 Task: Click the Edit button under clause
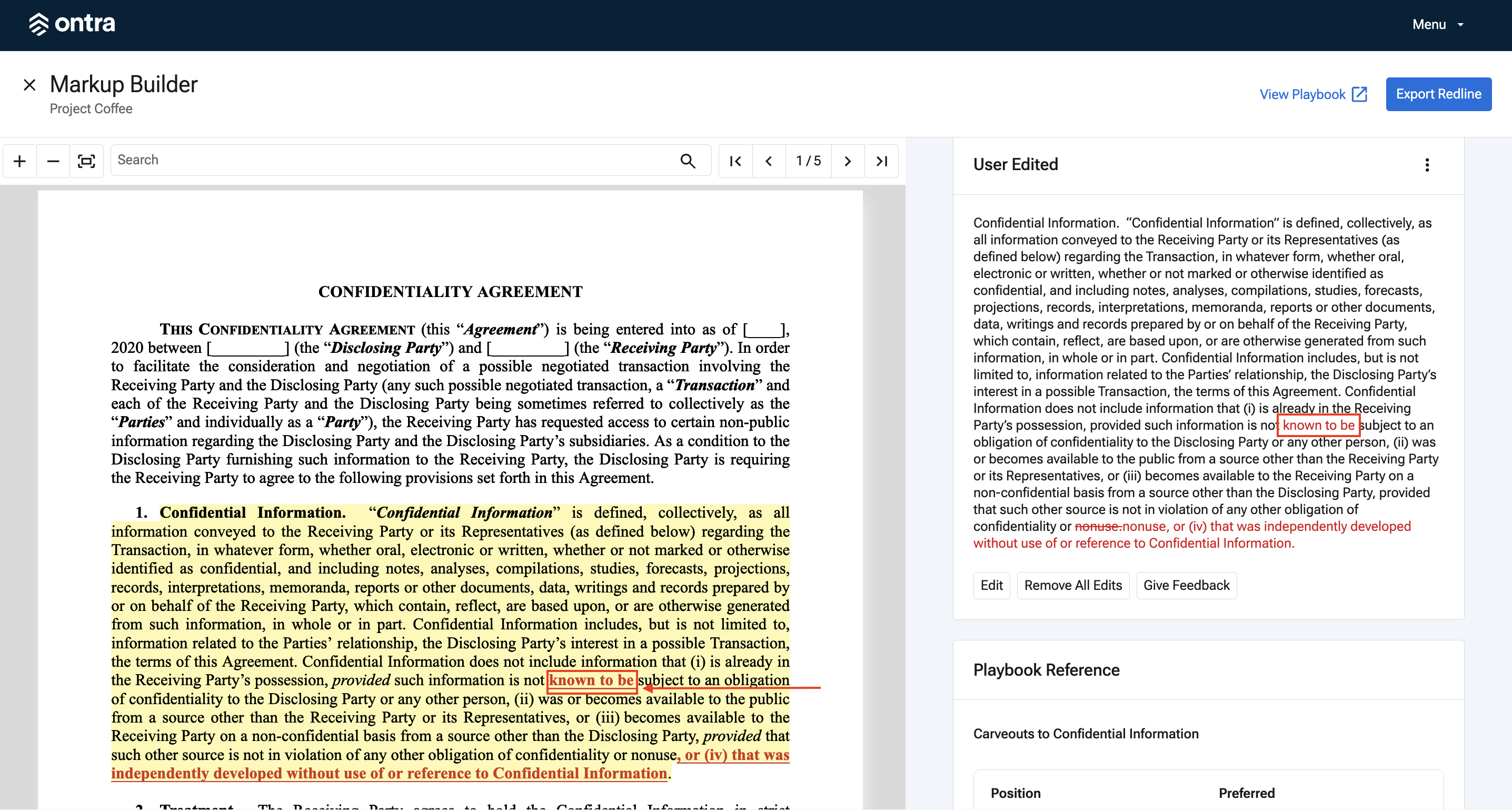[991, 585]
